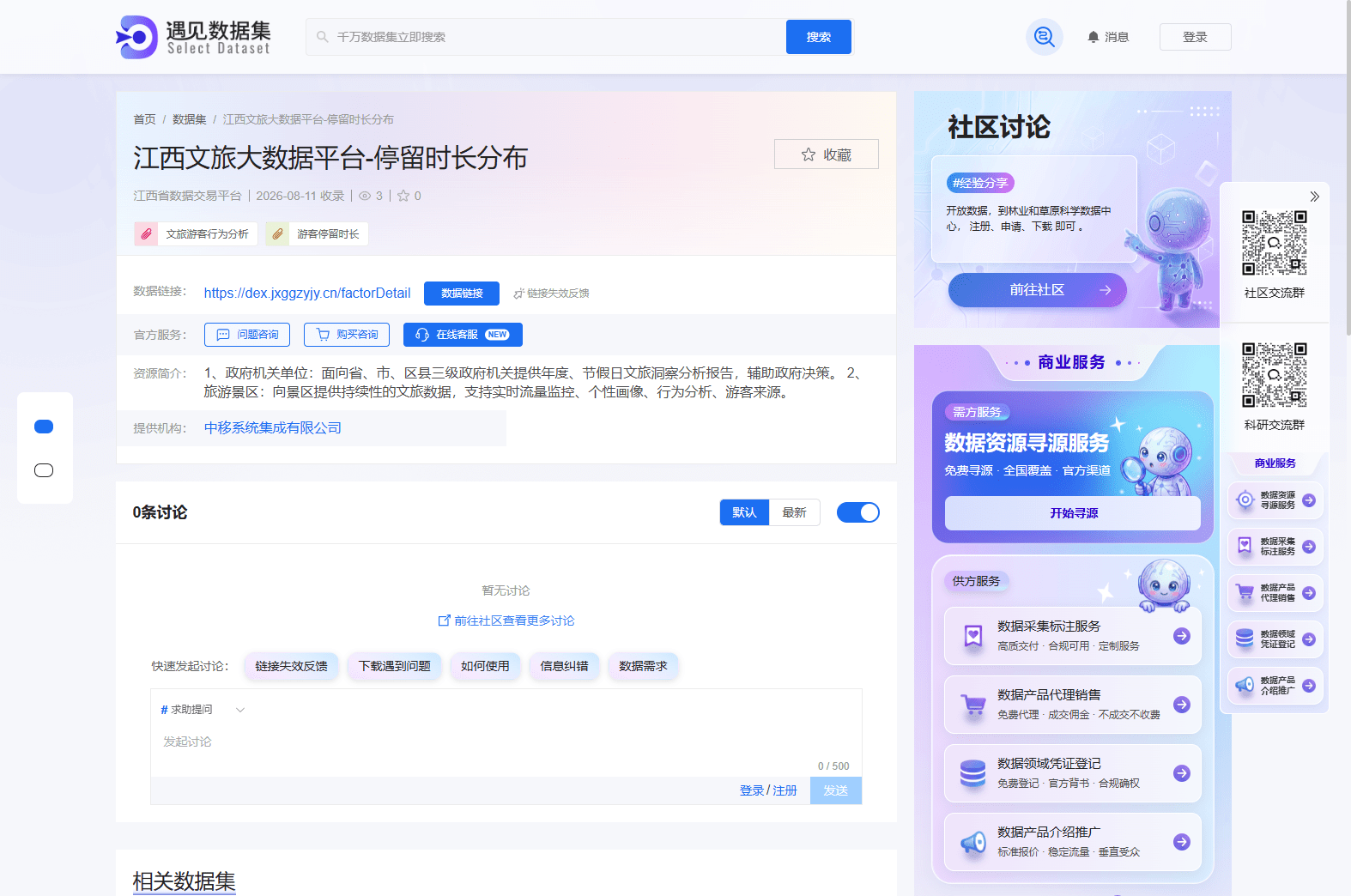The image size is (1351, 896).
Task: Pick quick topic 如何使用 chip
Action: click(x=485, y=666)
